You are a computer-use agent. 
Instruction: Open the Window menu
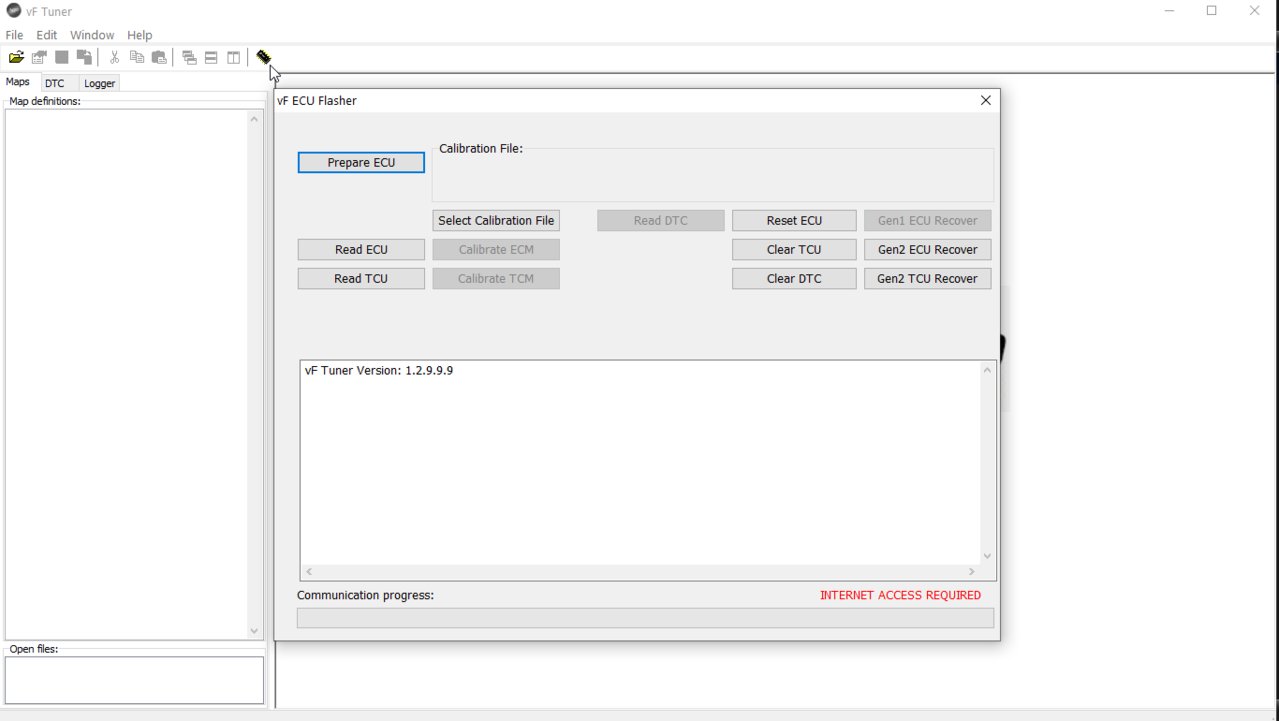point(92,35)
